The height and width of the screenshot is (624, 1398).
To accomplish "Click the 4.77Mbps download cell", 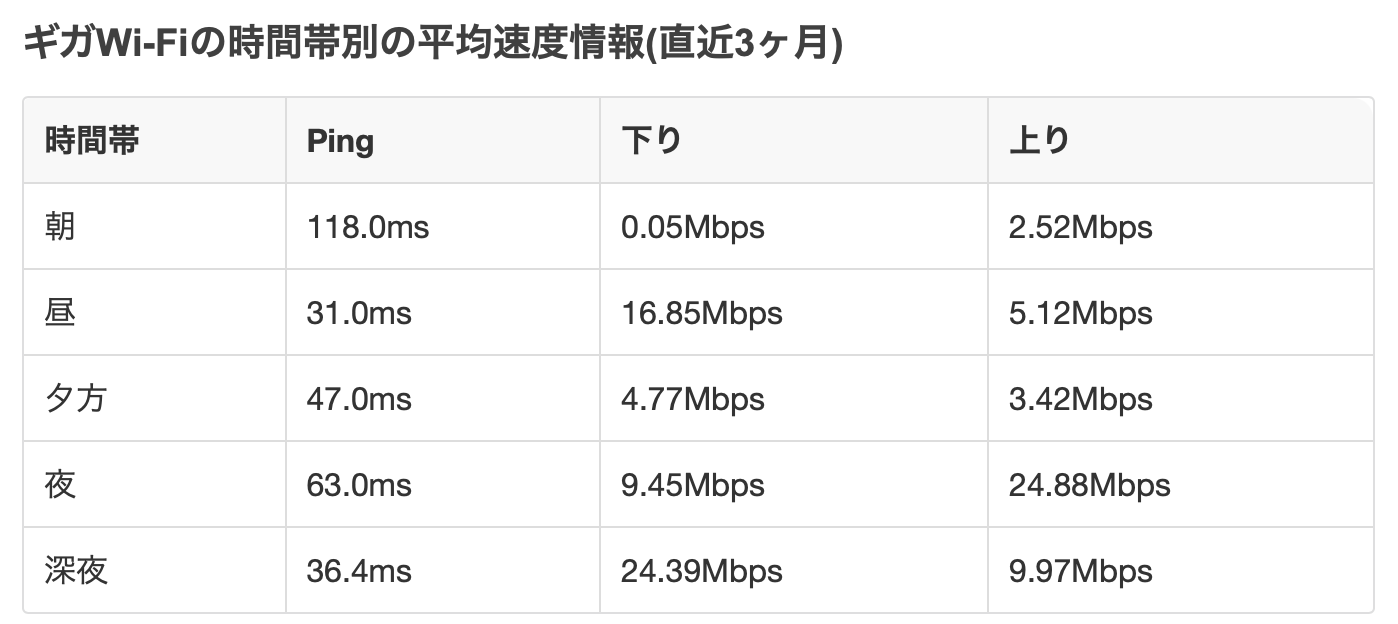I will [692, 399].
